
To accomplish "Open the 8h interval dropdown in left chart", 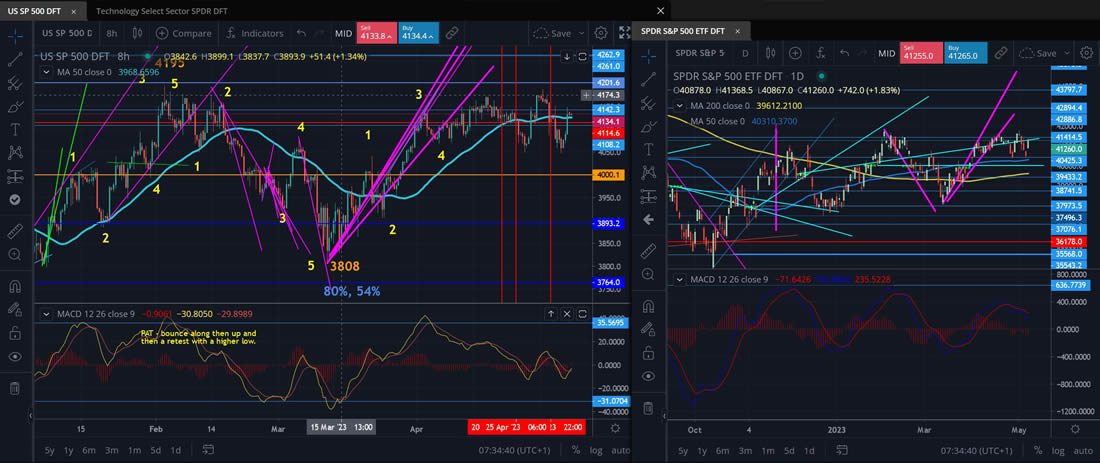I will (x=112, y=33).
